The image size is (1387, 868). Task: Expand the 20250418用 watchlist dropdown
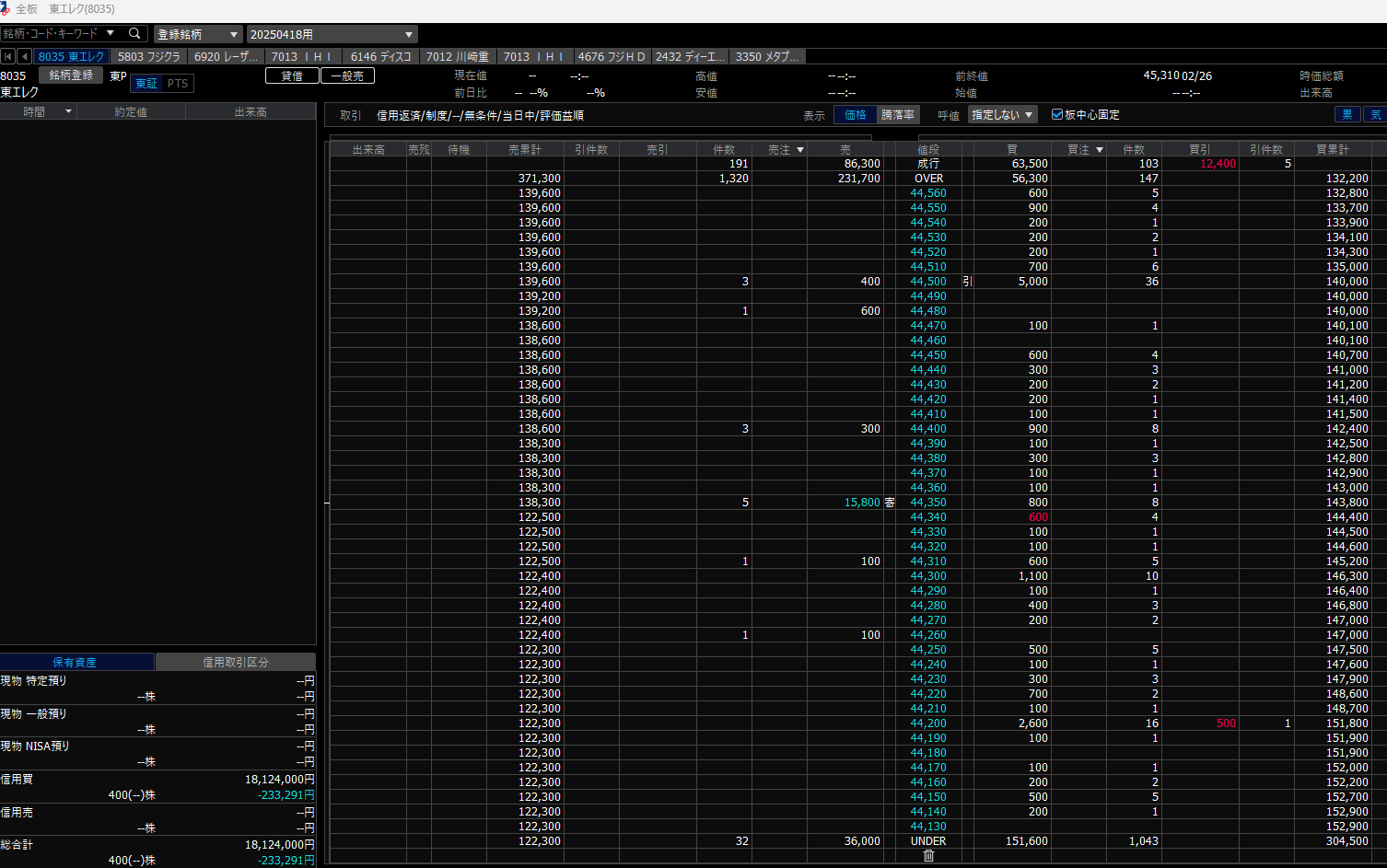(332, 34)
